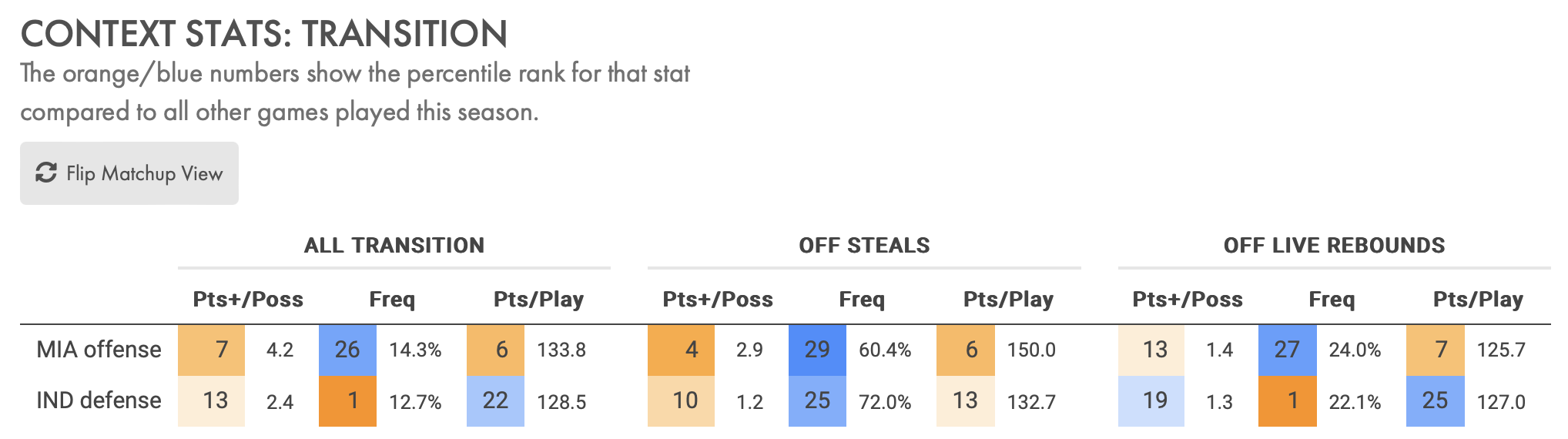This screenshot has width=1568, height=439.
Task: Click dark blue 29 percentile cell in Off Steals
Action: (x=817, y=350)
